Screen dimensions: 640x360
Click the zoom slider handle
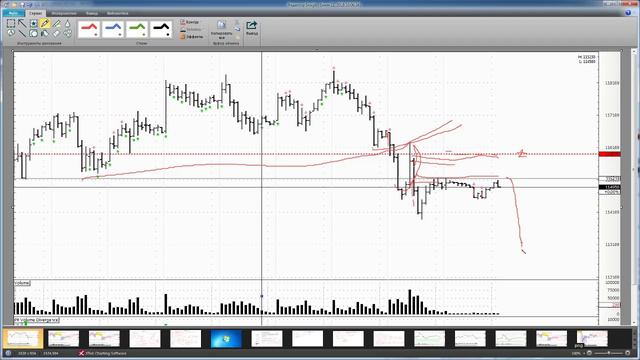[609, 353]
